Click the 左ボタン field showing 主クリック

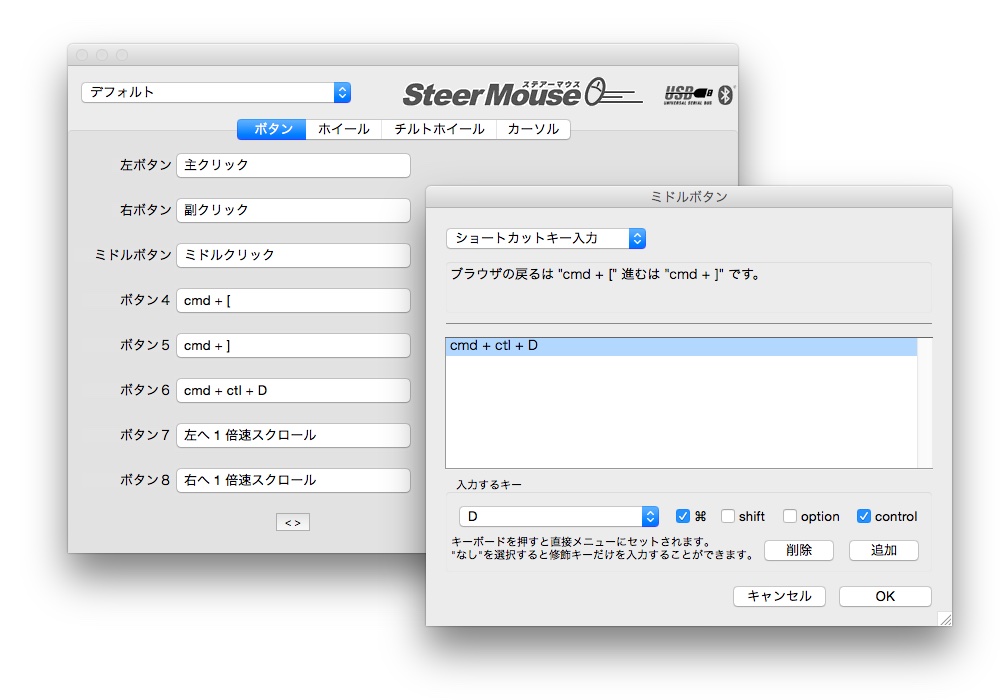tap(293, 165)
